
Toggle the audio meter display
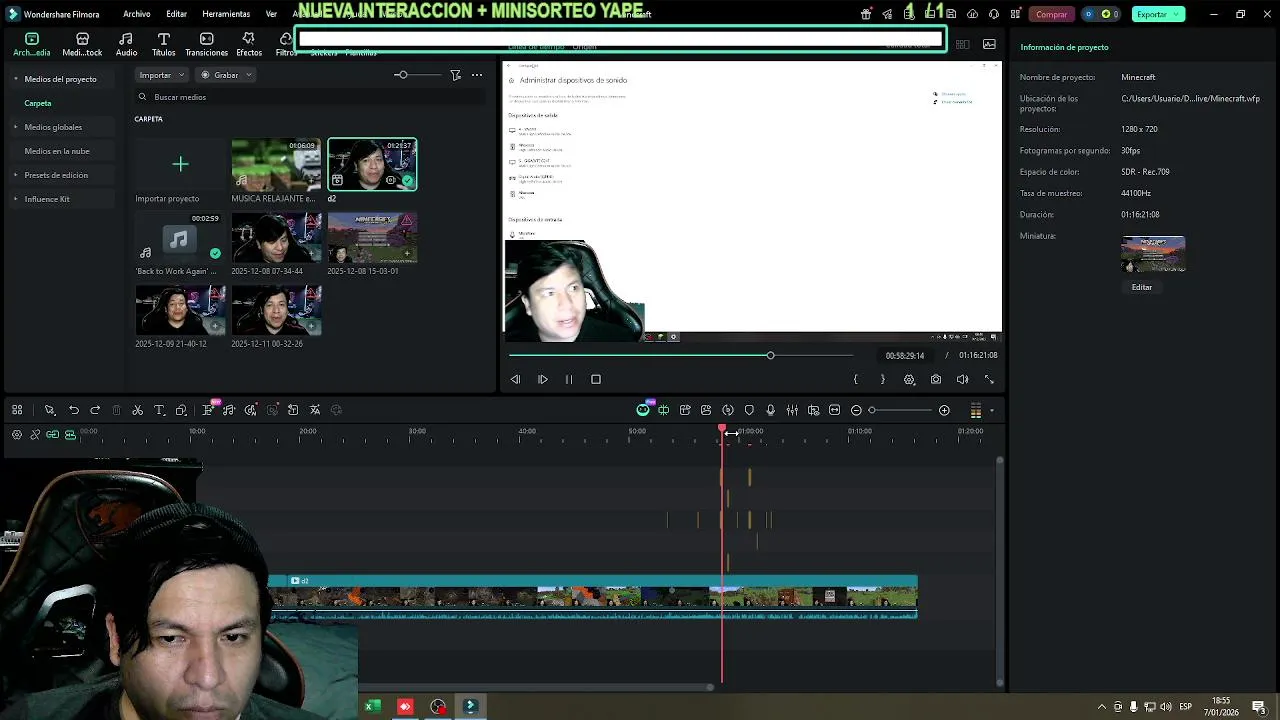(x=976, y=410)
